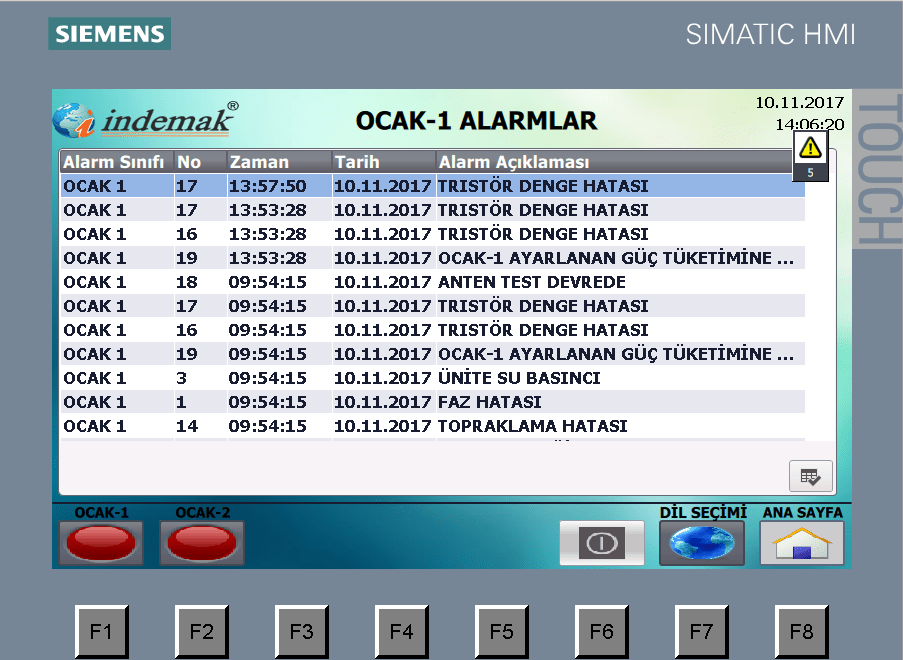The width and height of the screenshot is (903, 660).
Task: Select the FAZ HATASI alarm row
Action: (x=432, y=402)
